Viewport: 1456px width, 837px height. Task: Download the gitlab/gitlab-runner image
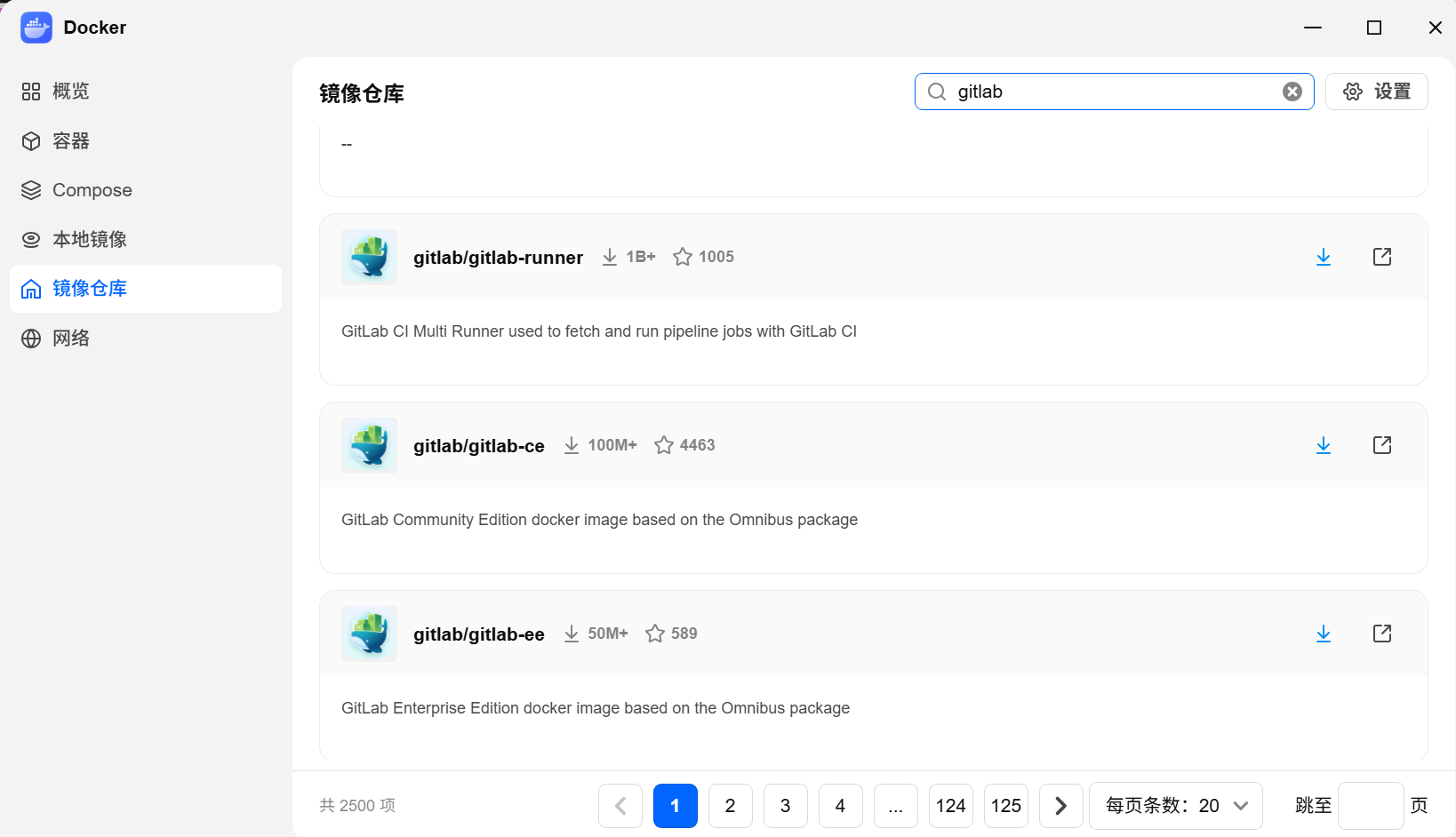1324,257
